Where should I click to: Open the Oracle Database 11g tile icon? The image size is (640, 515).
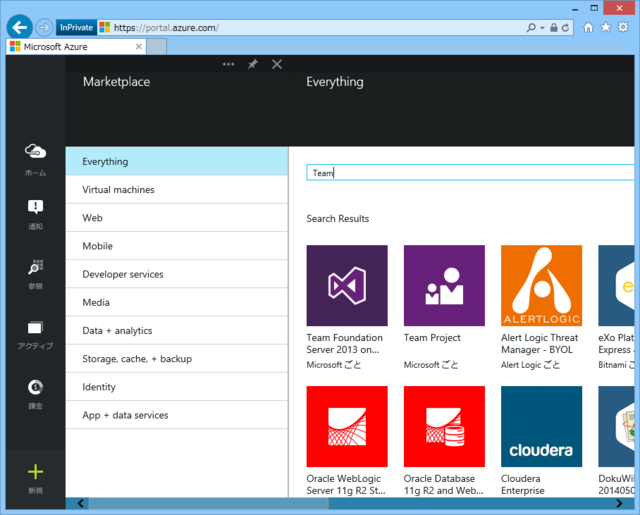444,426
